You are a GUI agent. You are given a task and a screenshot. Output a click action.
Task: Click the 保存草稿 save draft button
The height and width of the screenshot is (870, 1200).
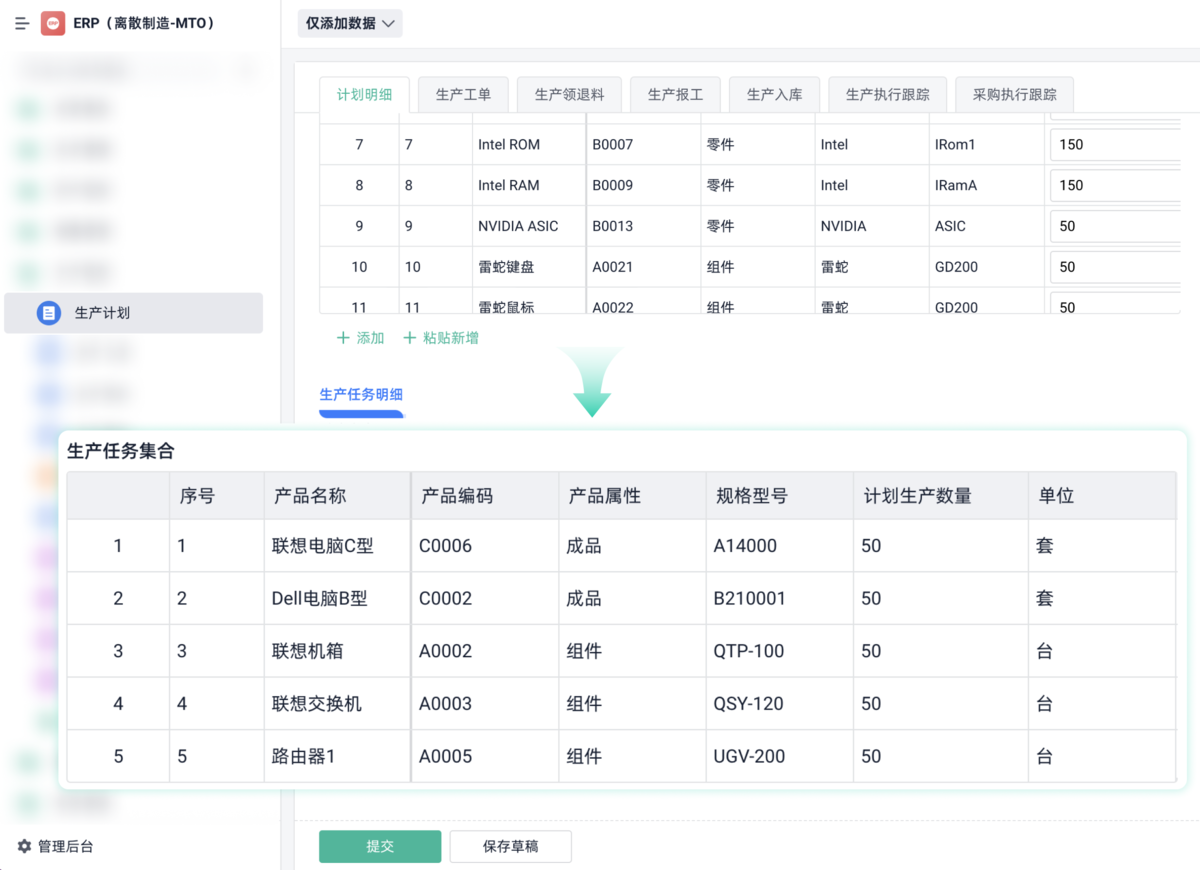pyautogui.click(x=510, y=845)
